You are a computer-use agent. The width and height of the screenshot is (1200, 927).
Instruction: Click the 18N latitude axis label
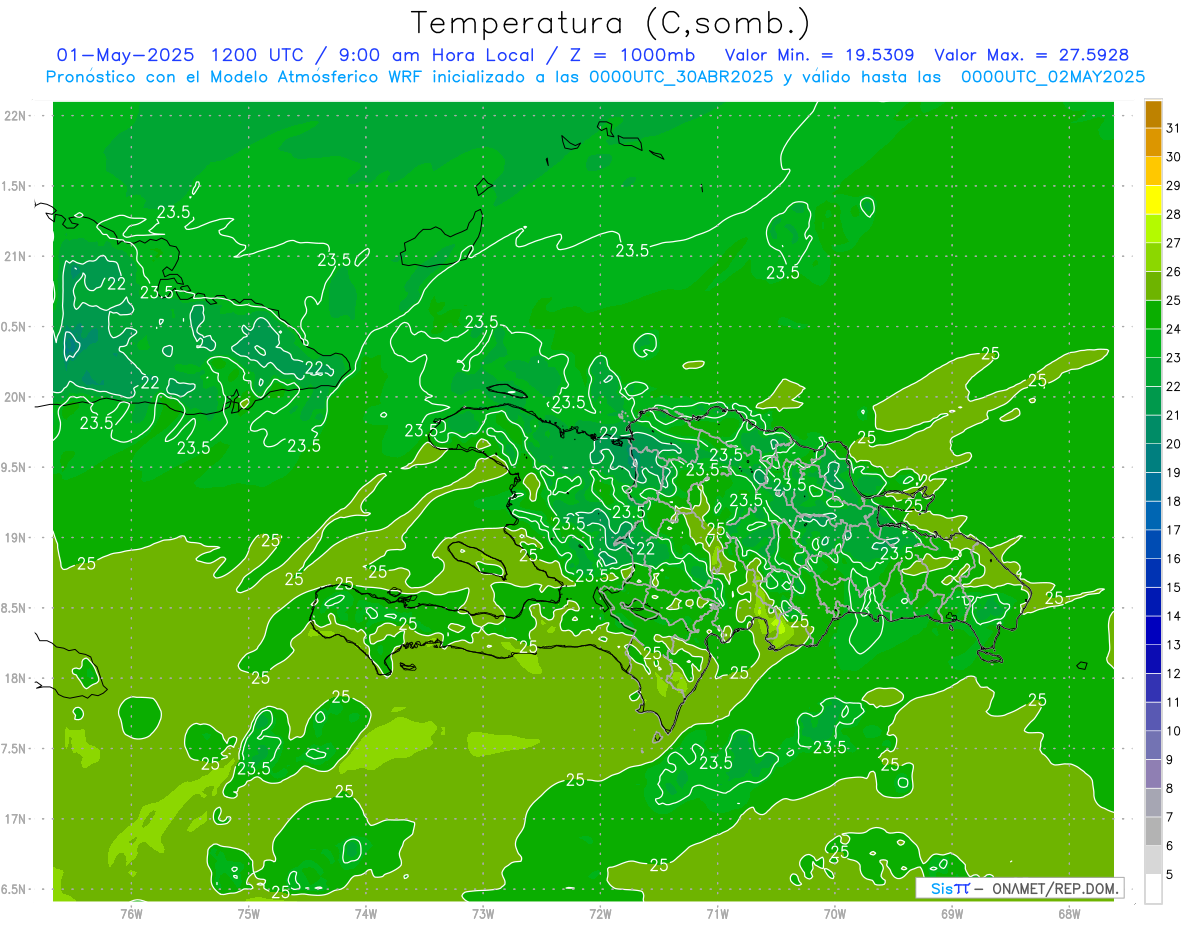tap(14, 678)
